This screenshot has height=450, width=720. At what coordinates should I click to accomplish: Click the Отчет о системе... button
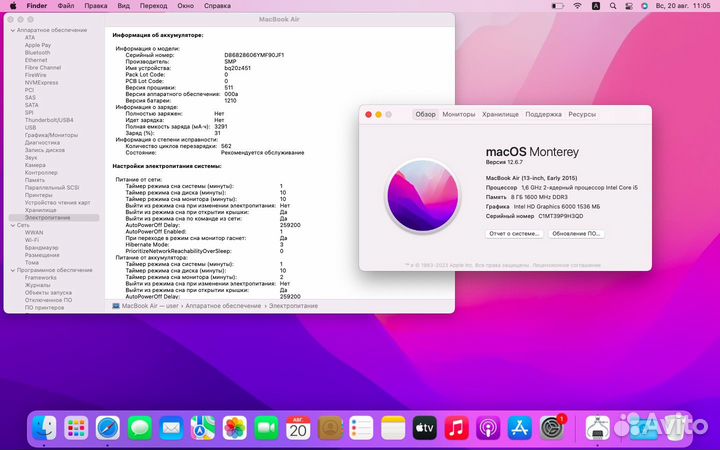(514, 234)
